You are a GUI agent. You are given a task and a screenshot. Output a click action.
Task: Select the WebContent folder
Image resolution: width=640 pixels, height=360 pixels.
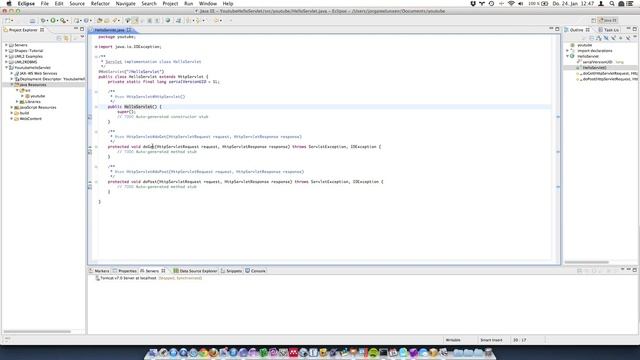click(28, 119)
